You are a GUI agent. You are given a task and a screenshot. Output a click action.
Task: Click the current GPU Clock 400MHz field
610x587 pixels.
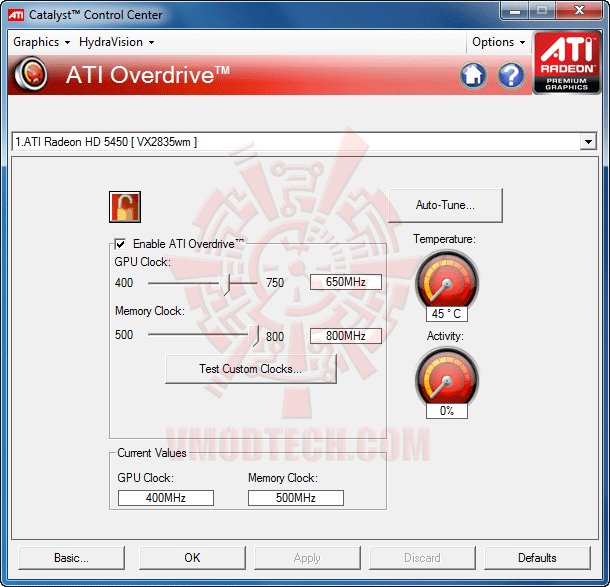click(x=166, y=498)
